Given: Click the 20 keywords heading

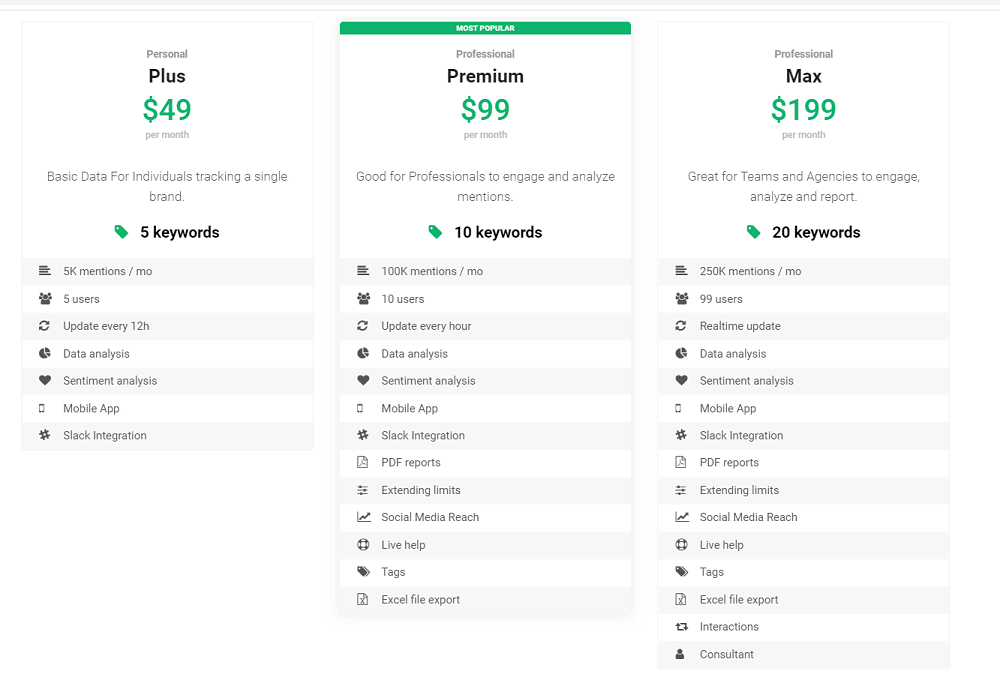Looking at the screenshot, I should (x=816, y=232).
